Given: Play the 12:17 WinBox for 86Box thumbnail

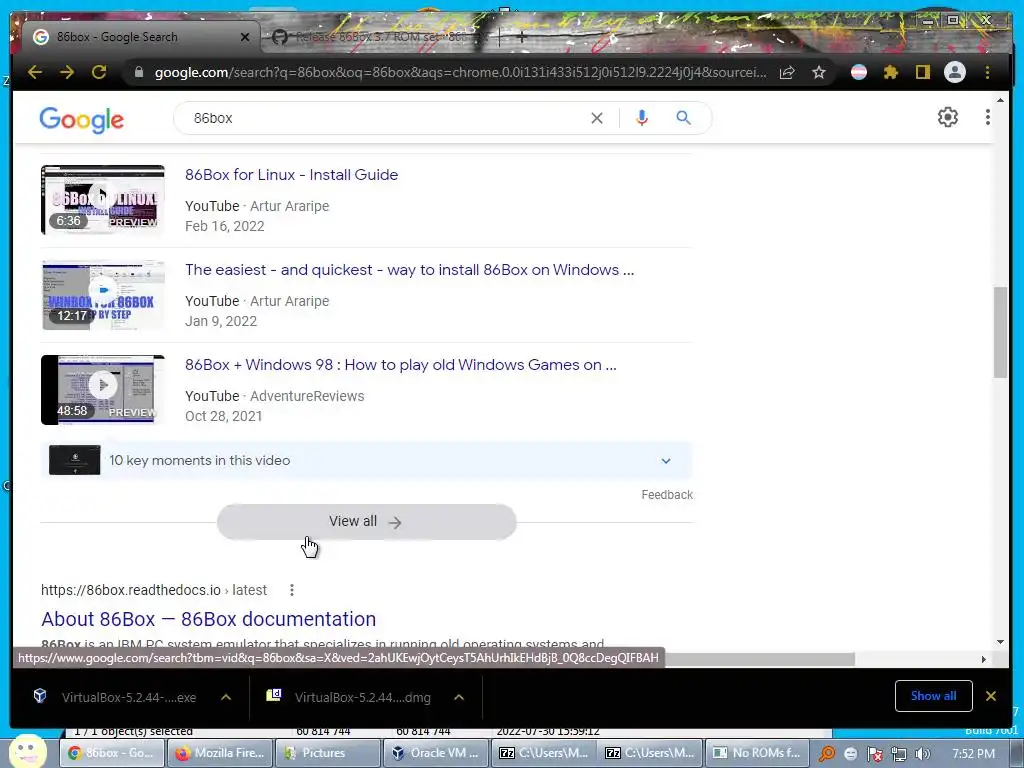Looking at the screenshot, I should pos(103,295).
